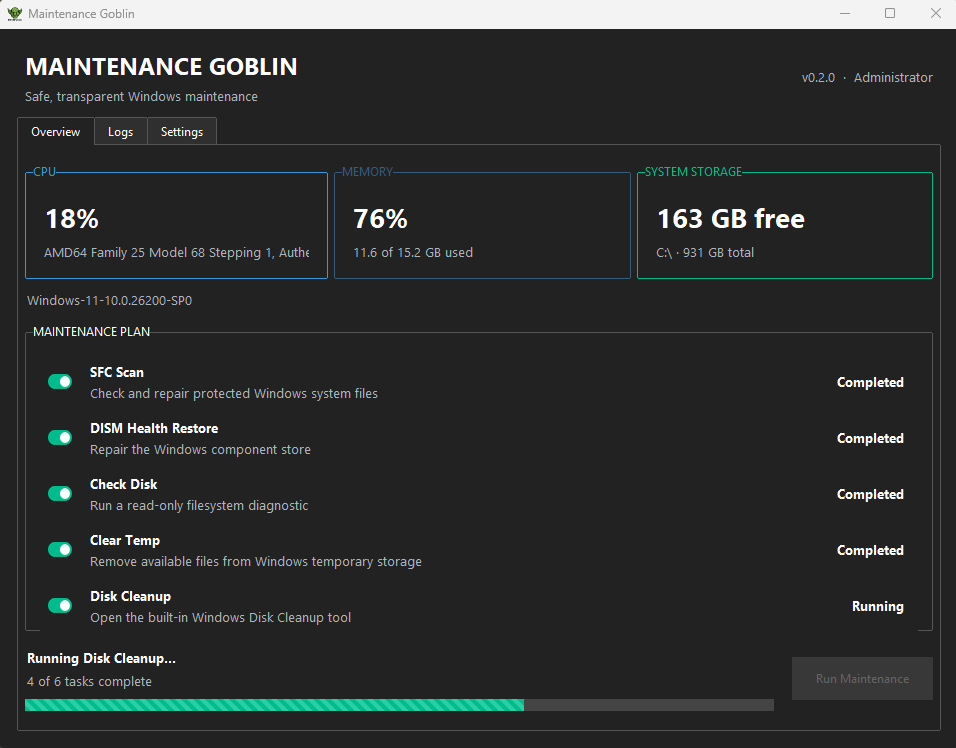Click the Running status for Disk Cleanup
This screenshot has width=956, height=748.
pos(877,607)
